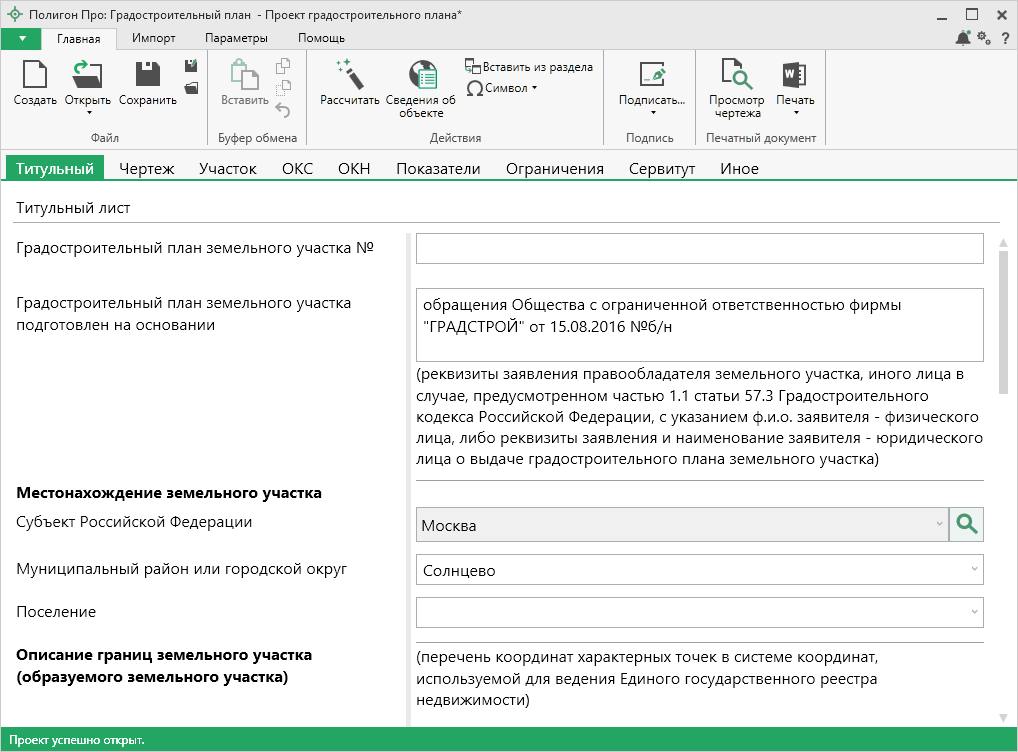The height and width of the screenshot is (752, 1018).
Task: Save the project with Сохранить icon
Action: pos(147,76)
